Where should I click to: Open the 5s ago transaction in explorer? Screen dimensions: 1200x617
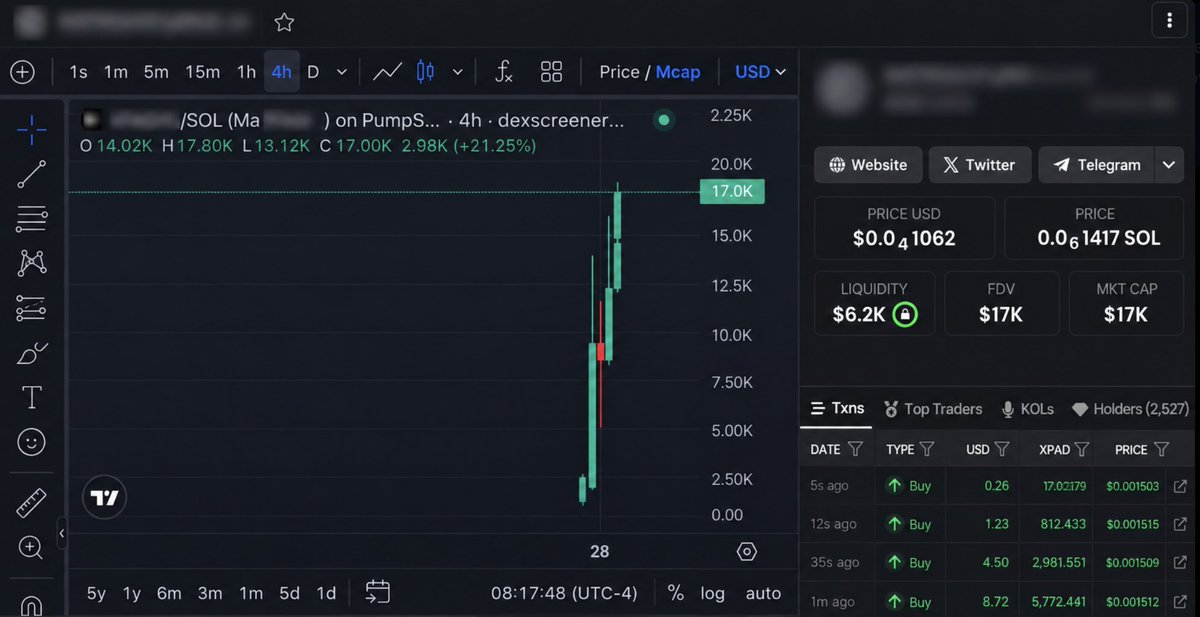pyautogui.click(x=1180, y=486)
